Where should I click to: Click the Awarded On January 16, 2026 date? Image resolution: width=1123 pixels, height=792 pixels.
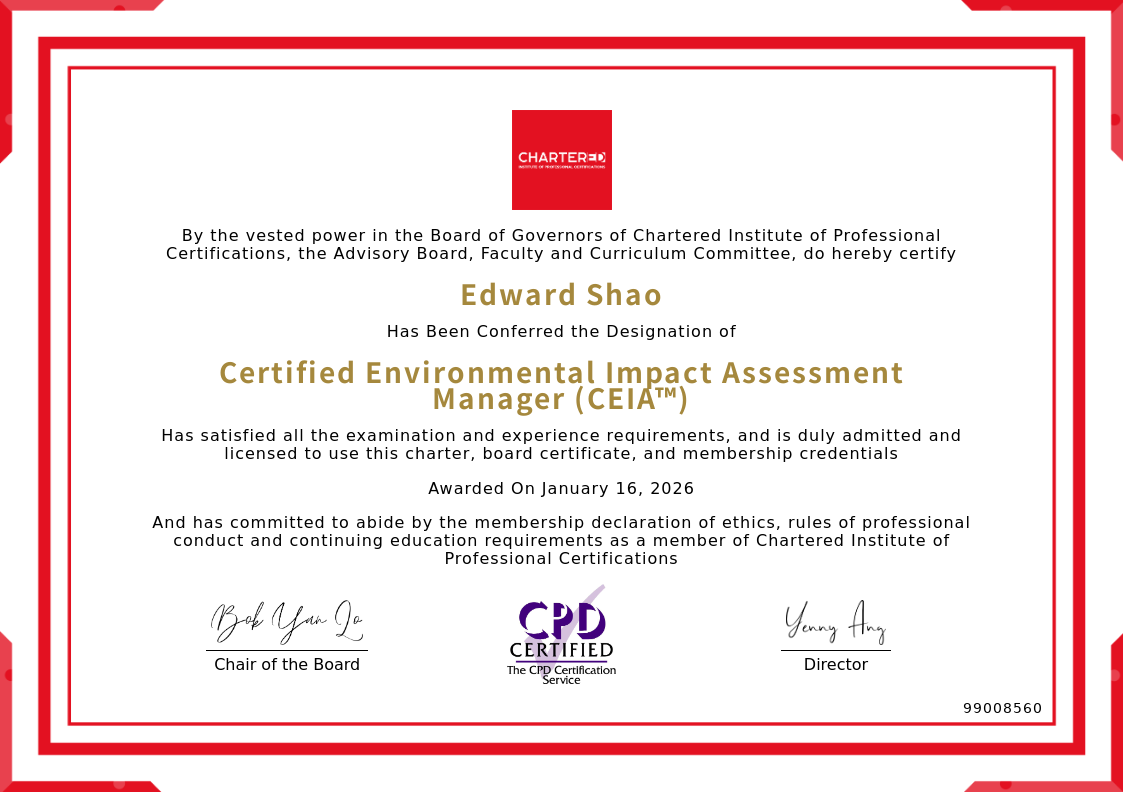point(561,489)
